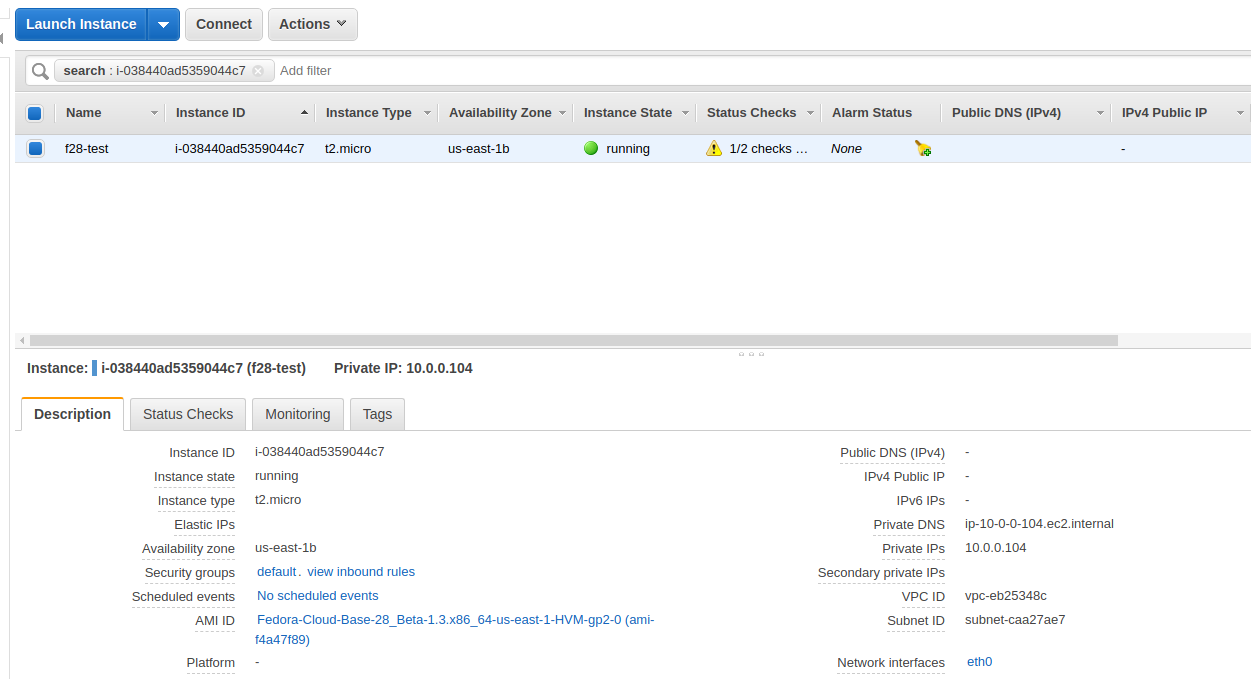
Task: Click the Network interfaces label
Action: [x=891, y=663]
